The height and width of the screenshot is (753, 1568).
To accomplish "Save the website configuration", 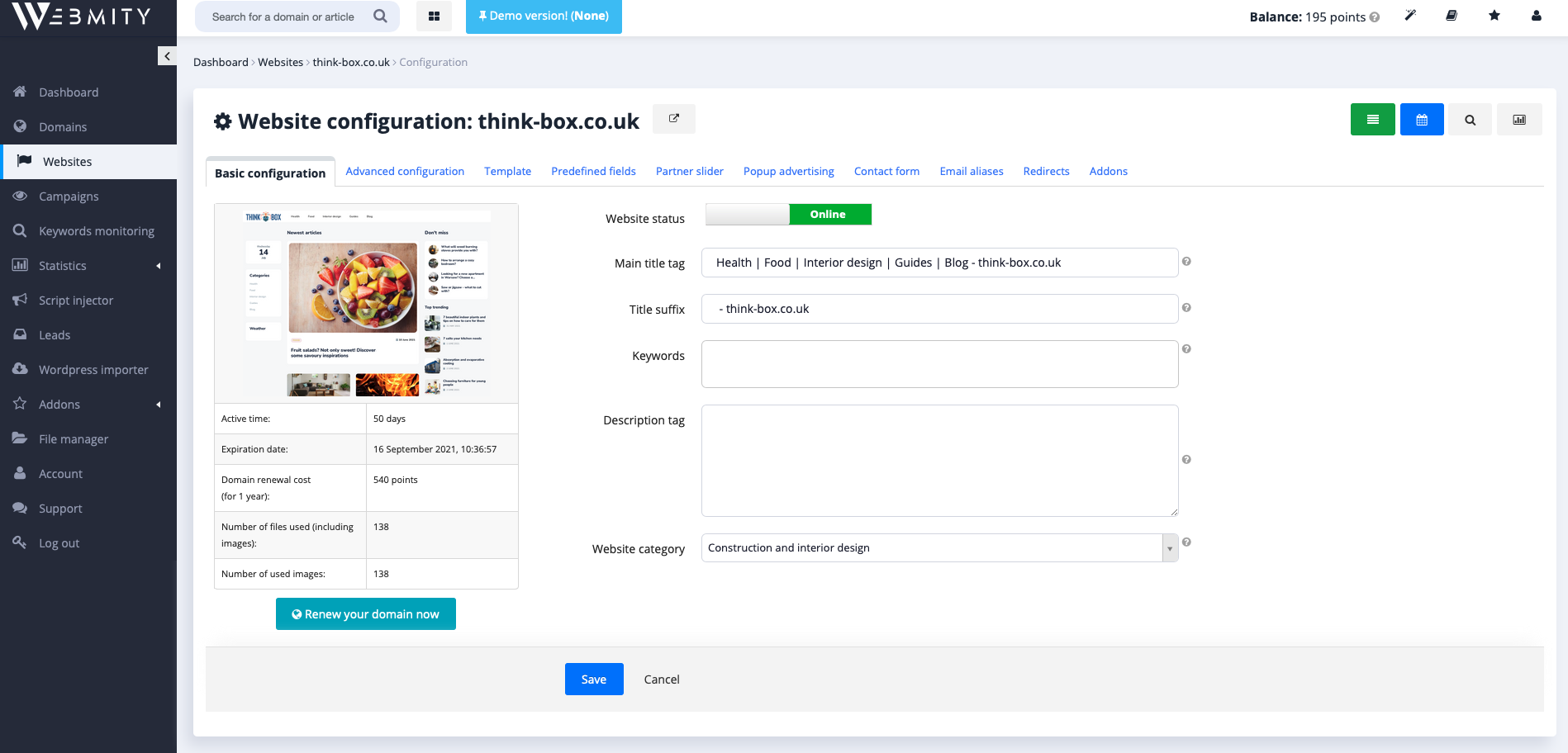I will (594, 679).
